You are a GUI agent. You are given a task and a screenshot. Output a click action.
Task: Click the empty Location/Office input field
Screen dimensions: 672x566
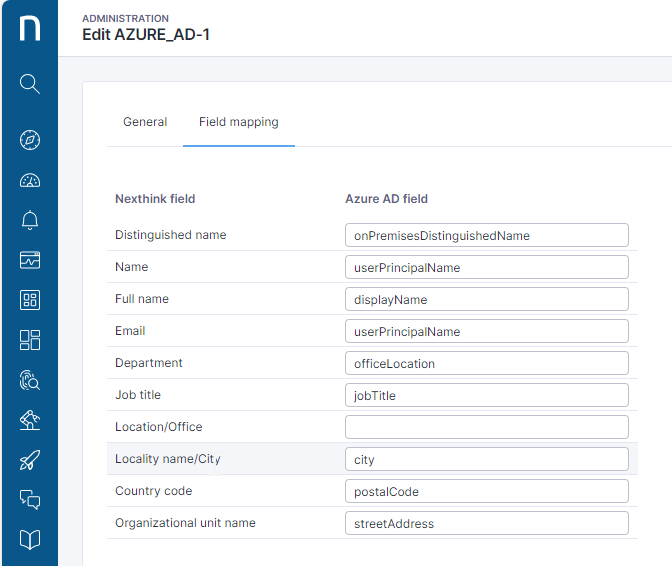click(486, 427)
